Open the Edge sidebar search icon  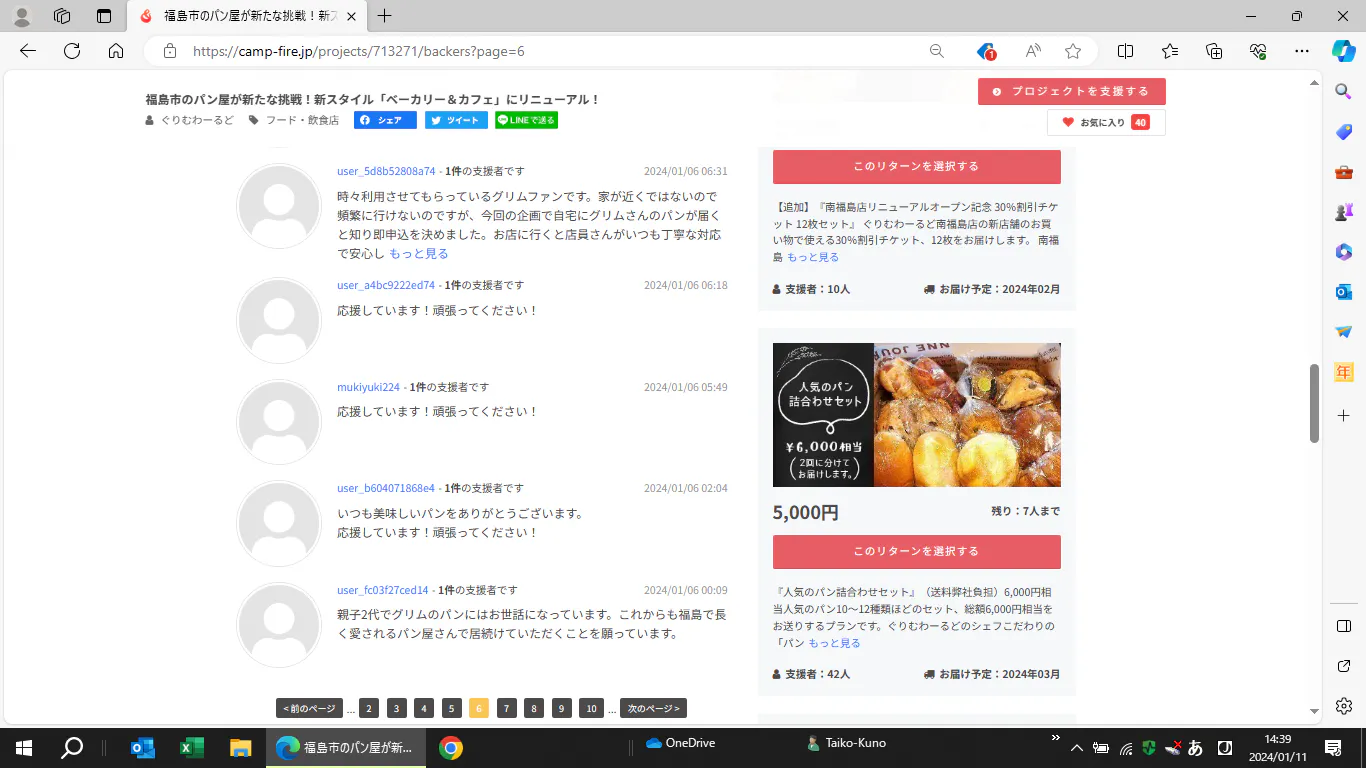click(1344, 91)
